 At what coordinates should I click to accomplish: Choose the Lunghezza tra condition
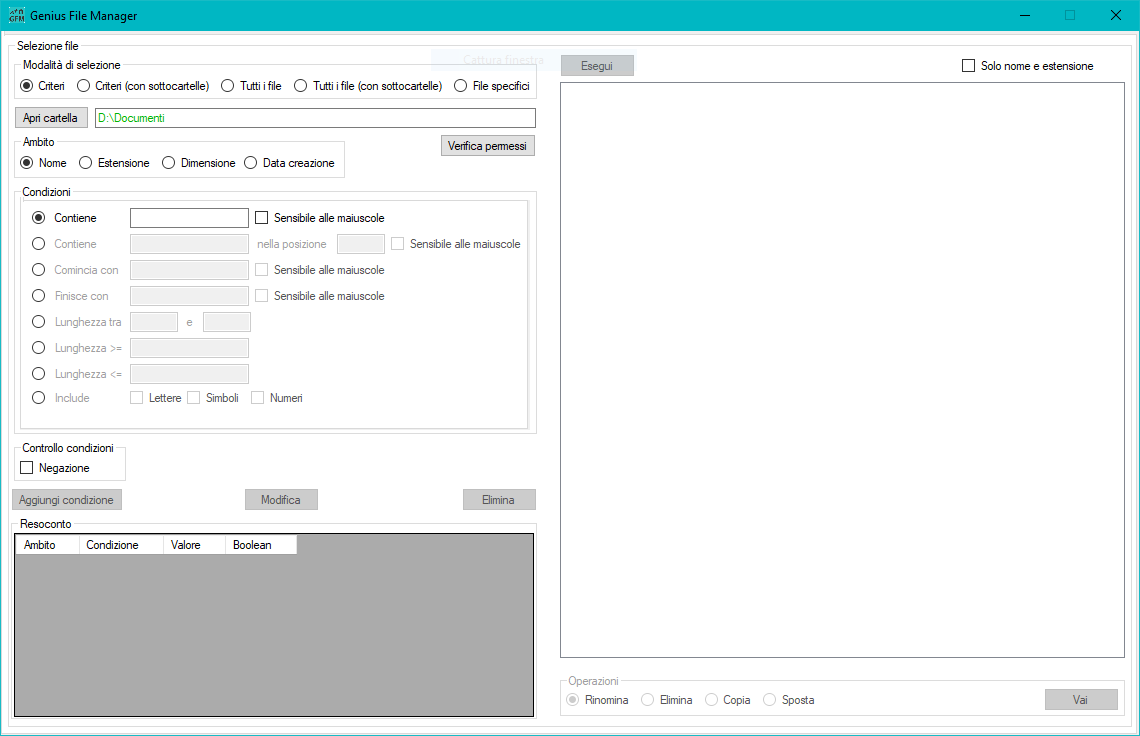[39, 322]
